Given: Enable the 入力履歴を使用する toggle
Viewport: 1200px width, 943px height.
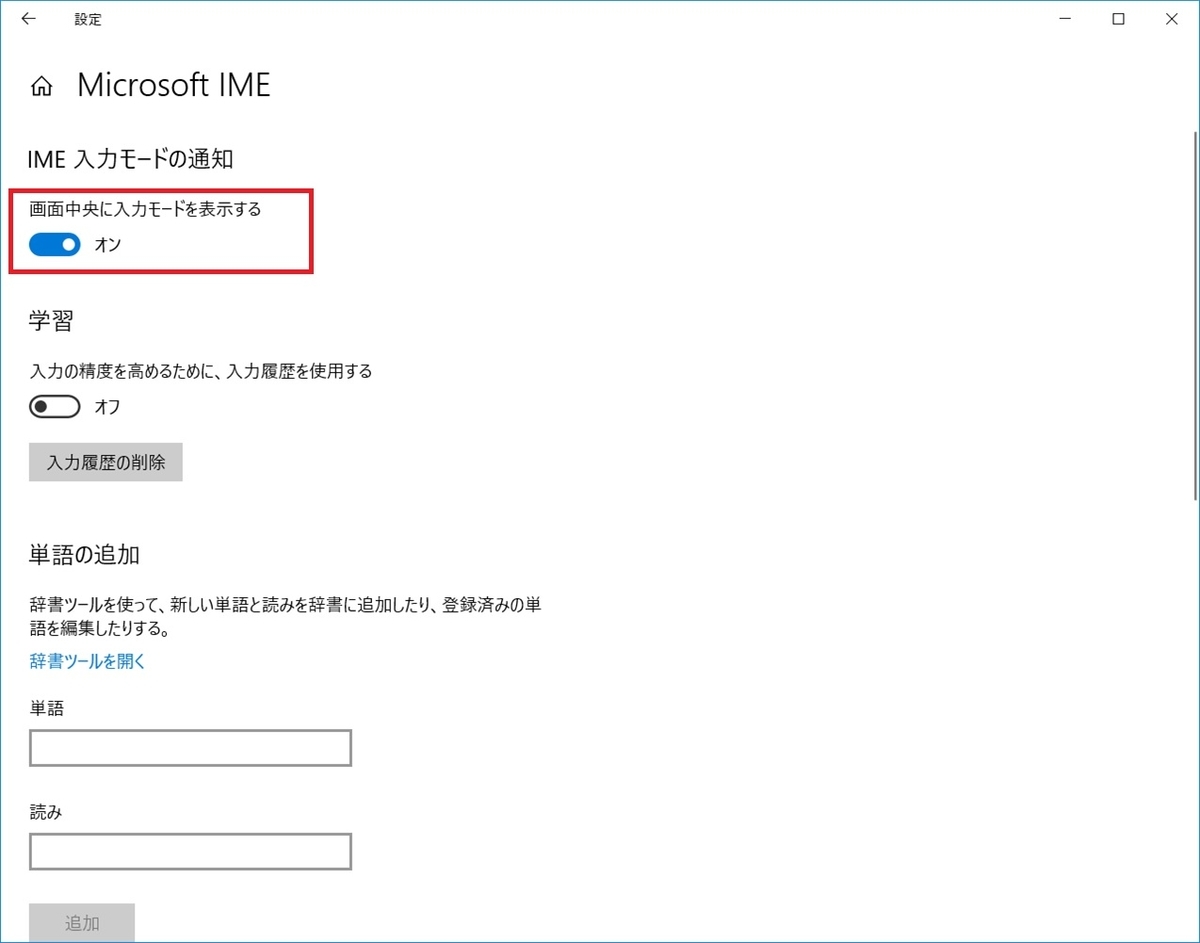Looking at the screenshot, I should 54,407.
